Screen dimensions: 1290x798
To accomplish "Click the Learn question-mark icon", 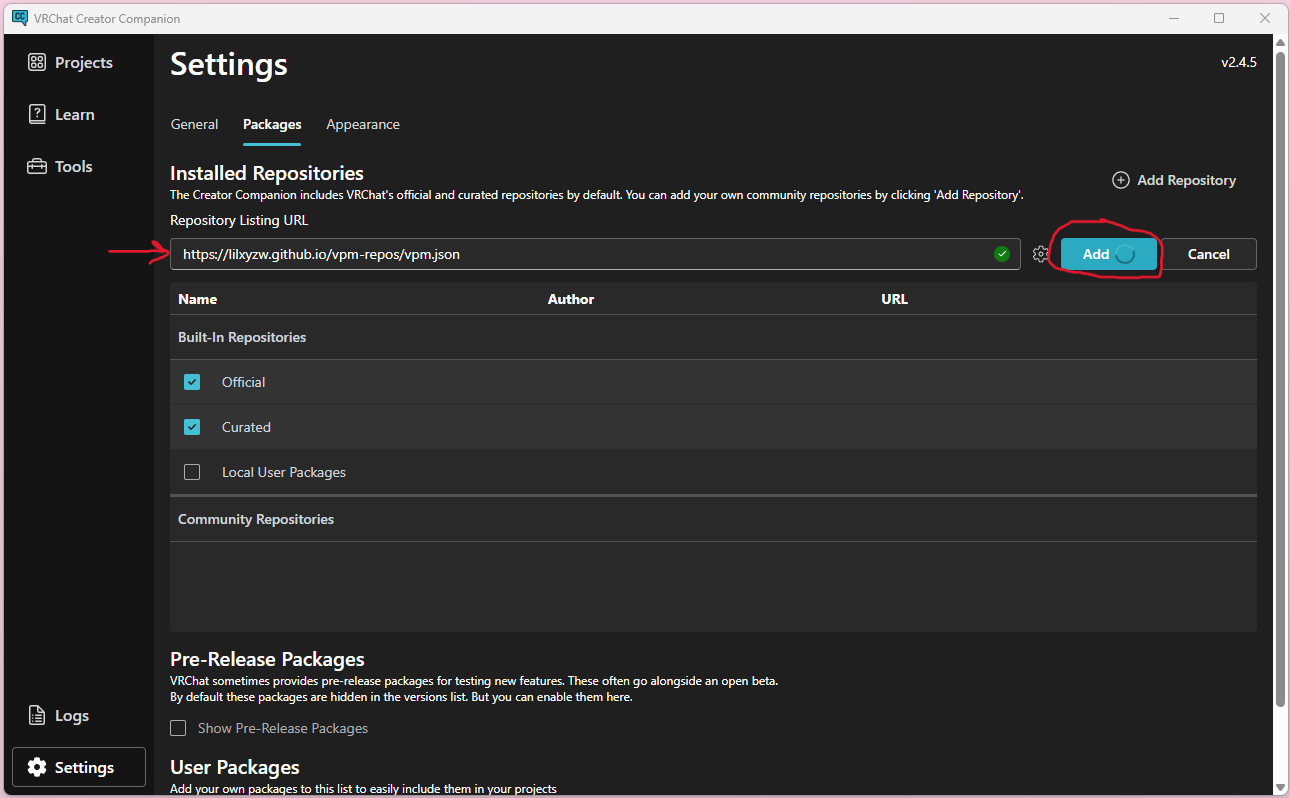I will pyautogui.click(x=37, y=114).
